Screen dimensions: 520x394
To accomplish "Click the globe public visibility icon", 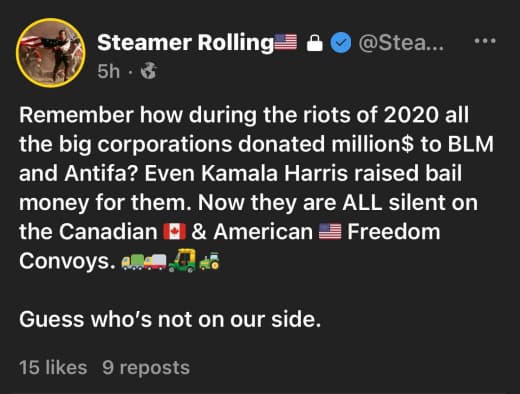I will 148,71.
